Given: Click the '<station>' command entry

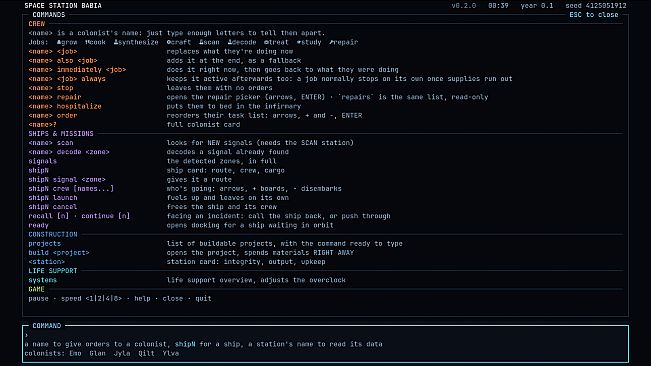Looking at the screenshot, I should point(46,262).
